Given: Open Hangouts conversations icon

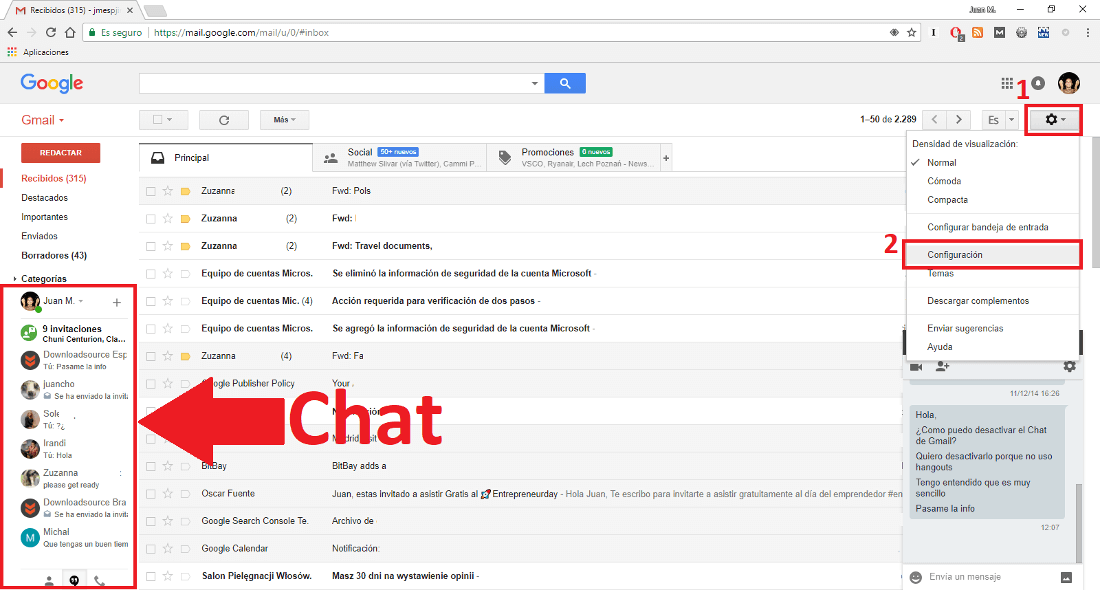Looking at the screenshot, I should click(x=74, y=580).
